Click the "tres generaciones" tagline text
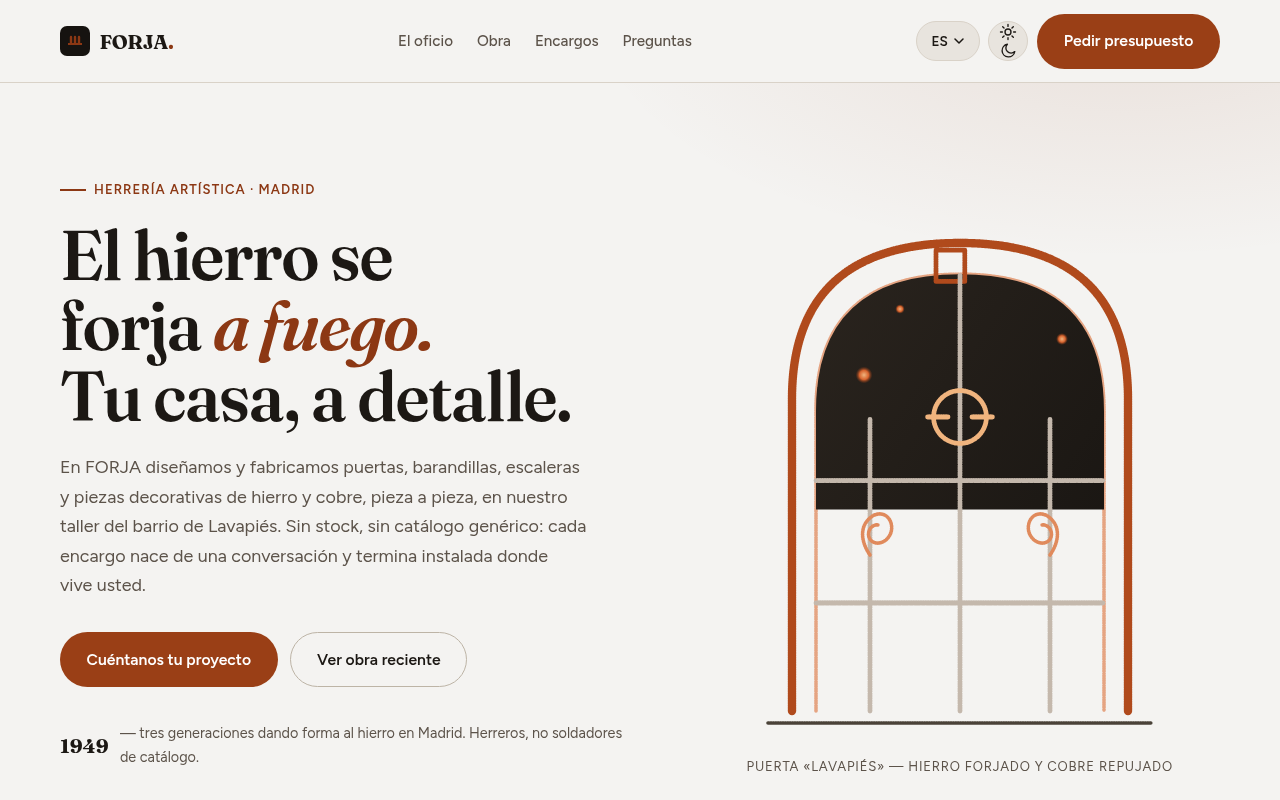1280x800 pixels. 371,745
